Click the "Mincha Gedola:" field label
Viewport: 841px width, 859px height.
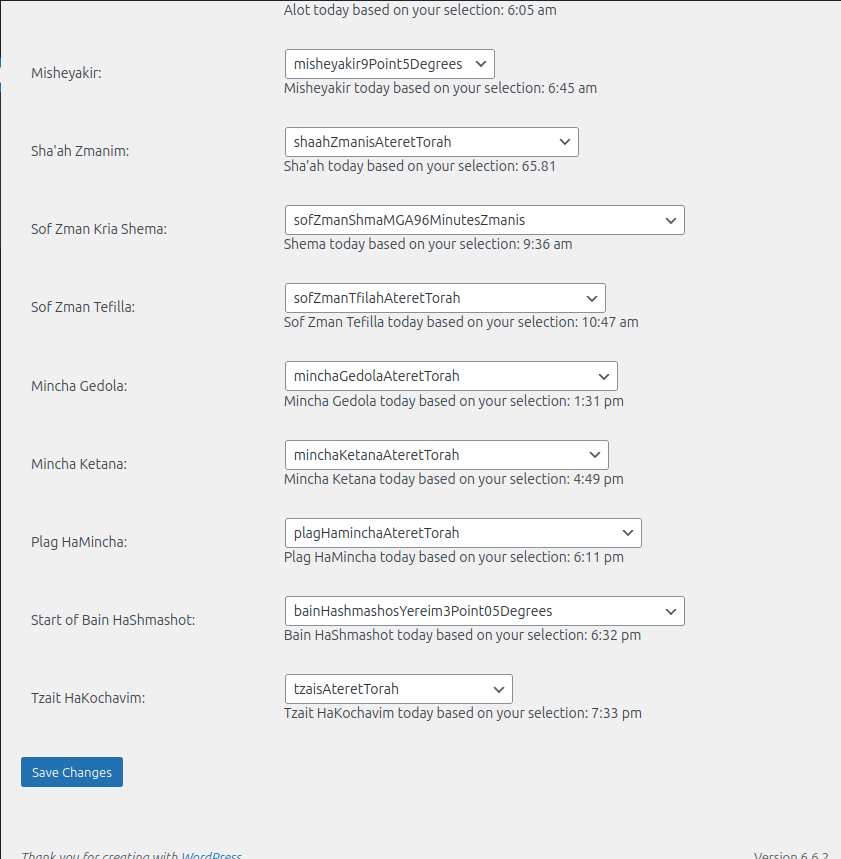pos(79,385)
